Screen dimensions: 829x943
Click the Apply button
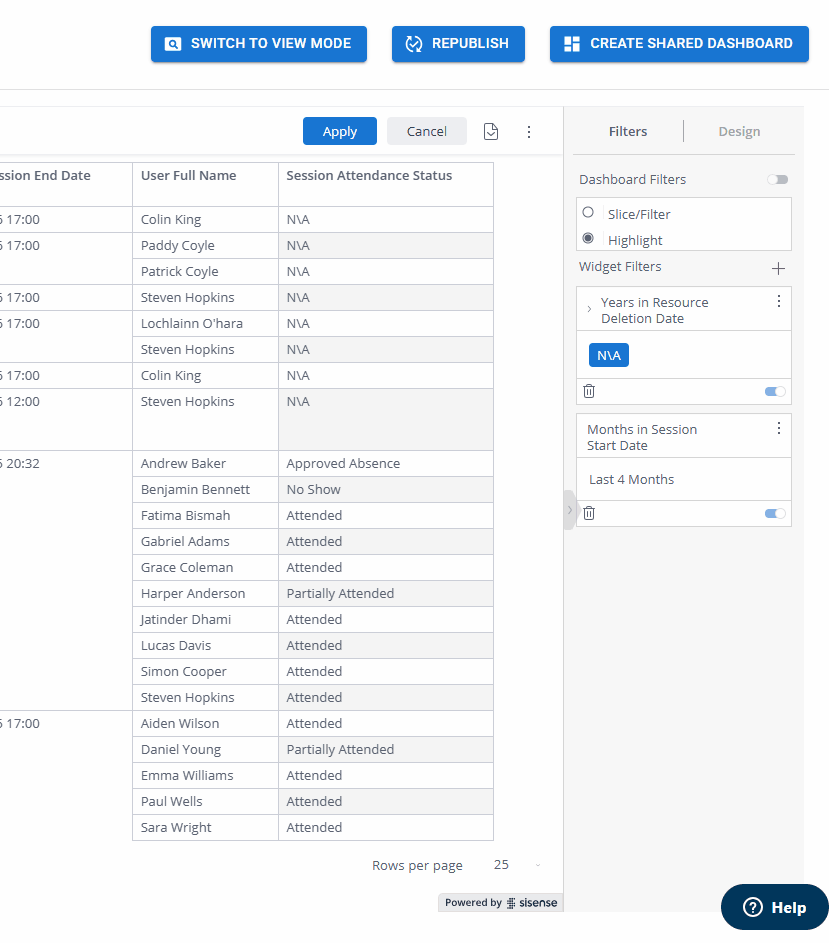pos(339,131)
